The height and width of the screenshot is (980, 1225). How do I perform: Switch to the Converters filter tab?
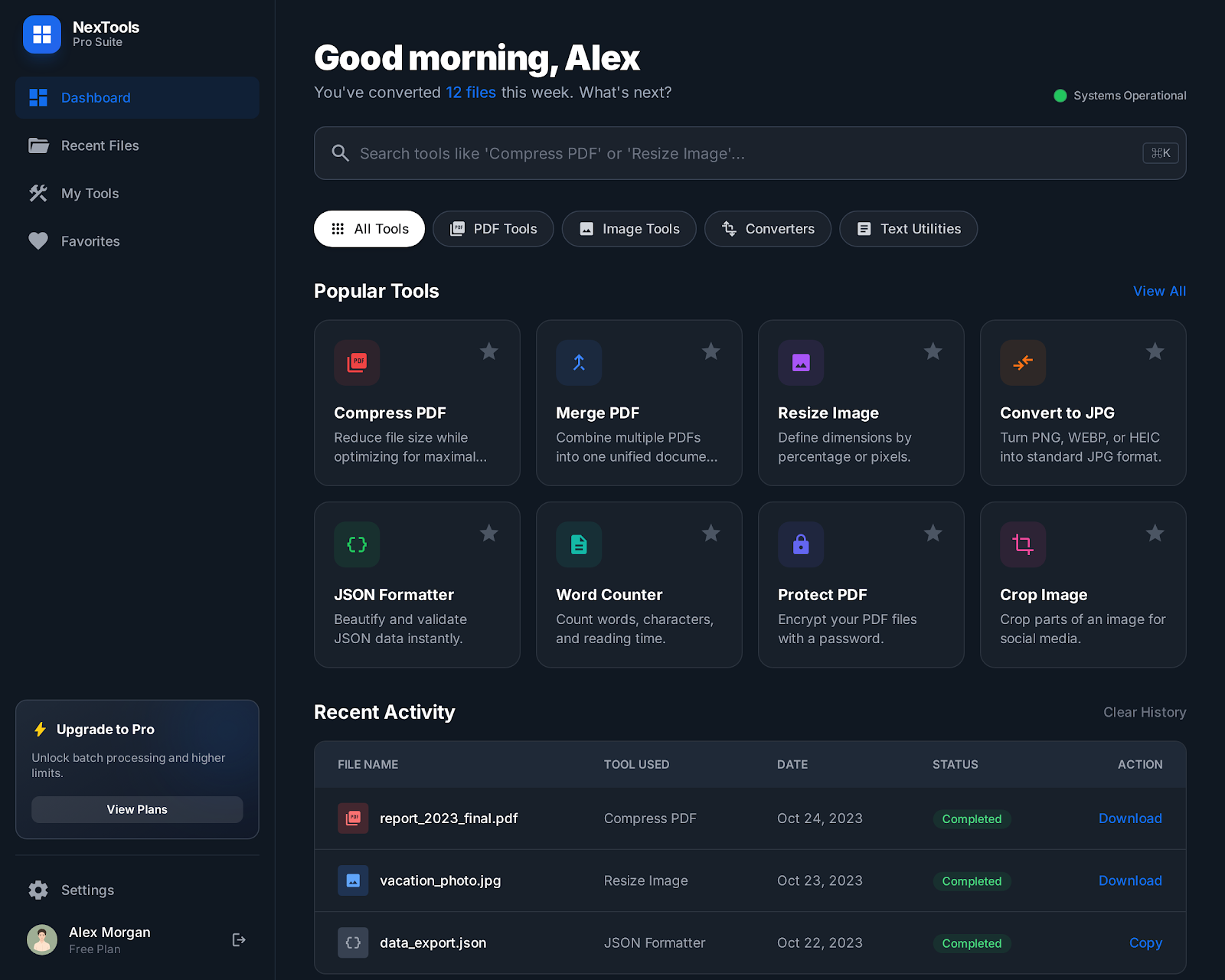click(767, 229)
